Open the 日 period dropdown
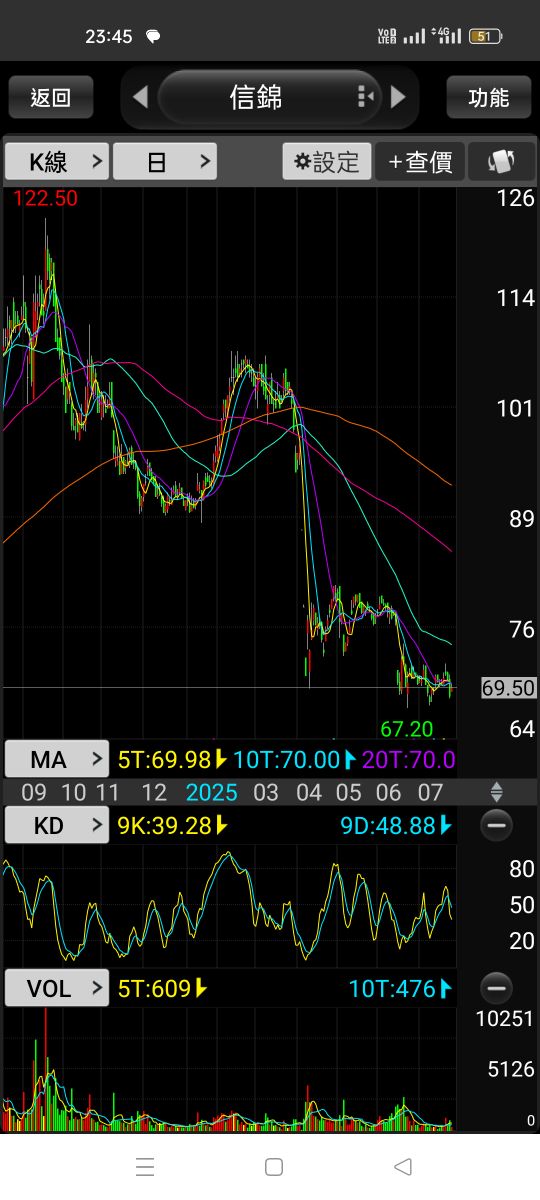 164,161
